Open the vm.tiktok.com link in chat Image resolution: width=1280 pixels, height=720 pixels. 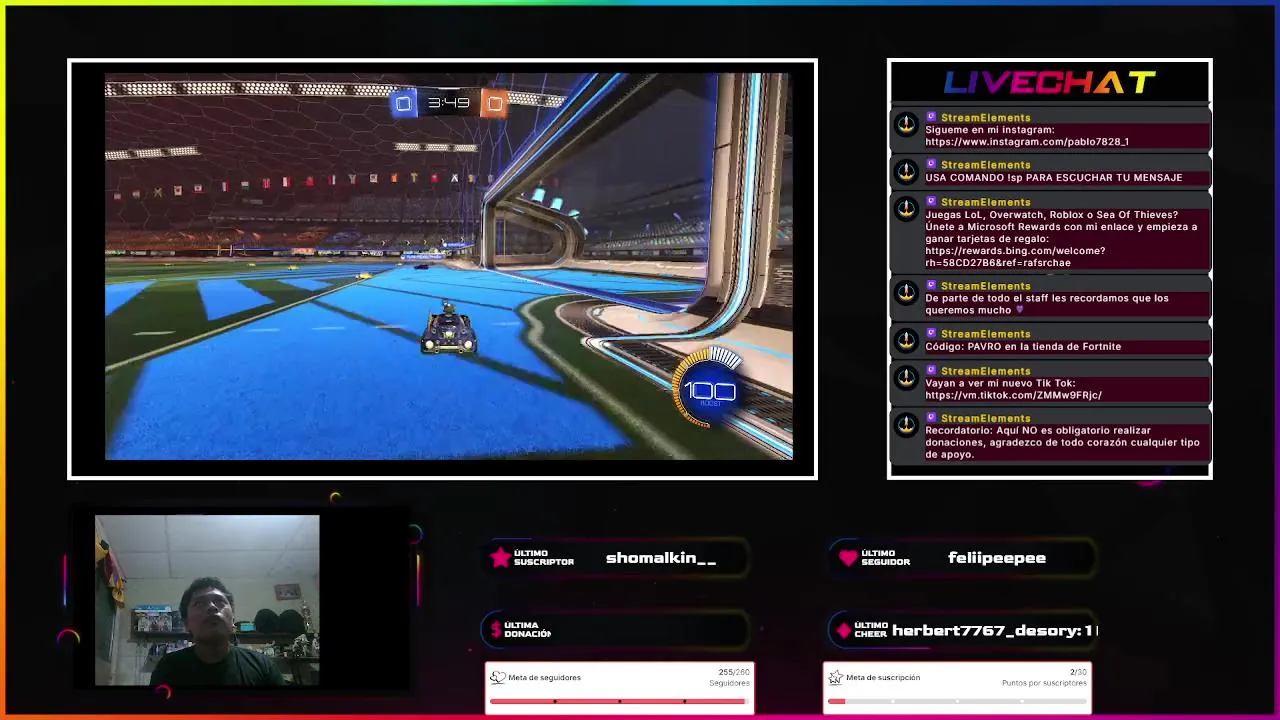[1013, 395]
